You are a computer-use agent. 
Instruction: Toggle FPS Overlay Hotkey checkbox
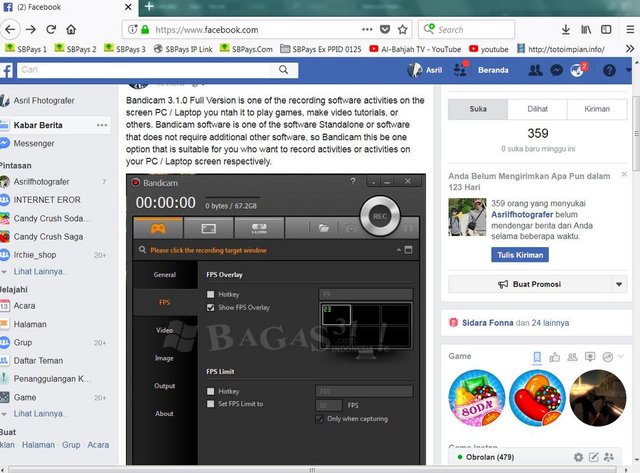(211, 294)
